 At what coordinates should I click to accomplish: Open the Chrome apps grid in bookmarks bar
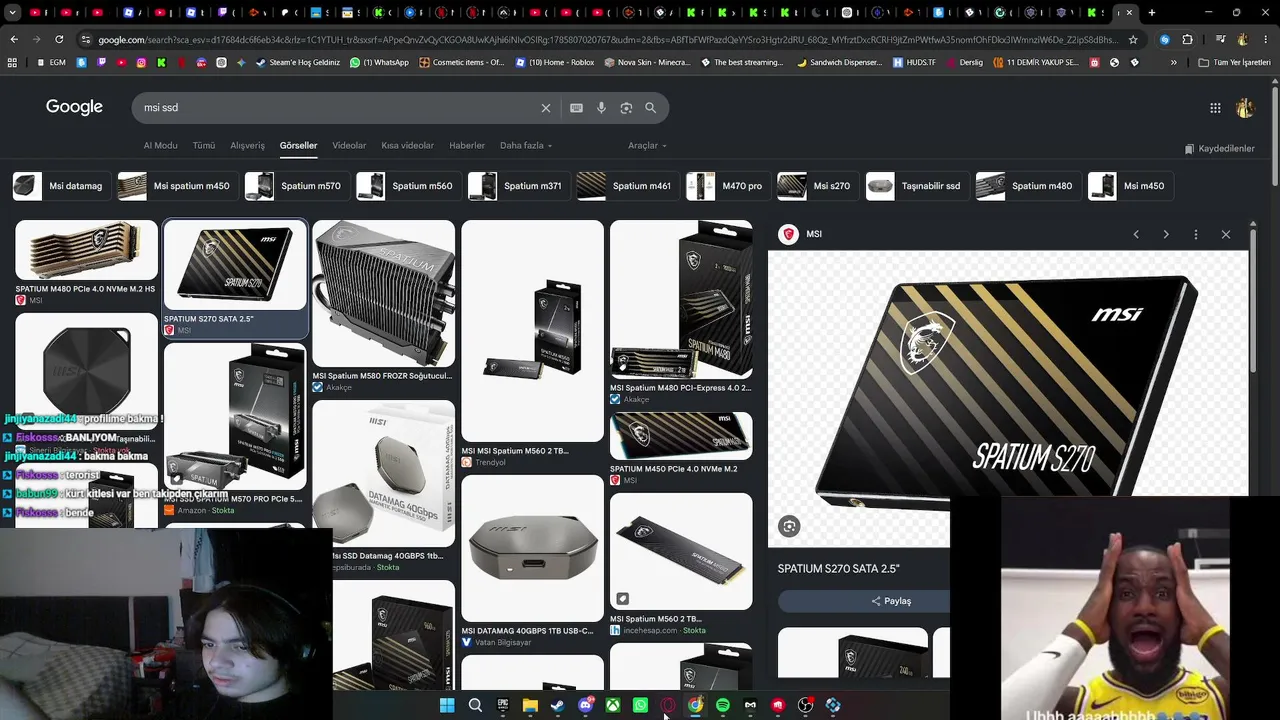tap(12, 62)
